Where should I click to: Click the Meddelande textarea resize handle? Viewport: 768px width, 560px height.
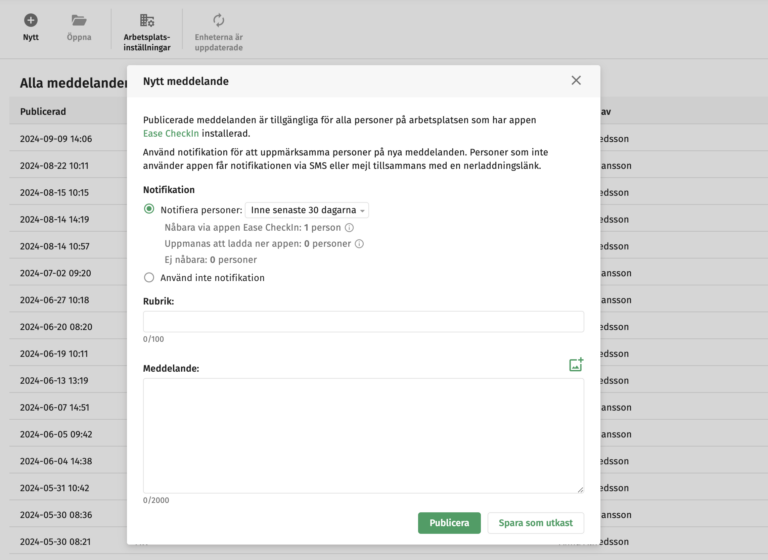click(579, 488)
